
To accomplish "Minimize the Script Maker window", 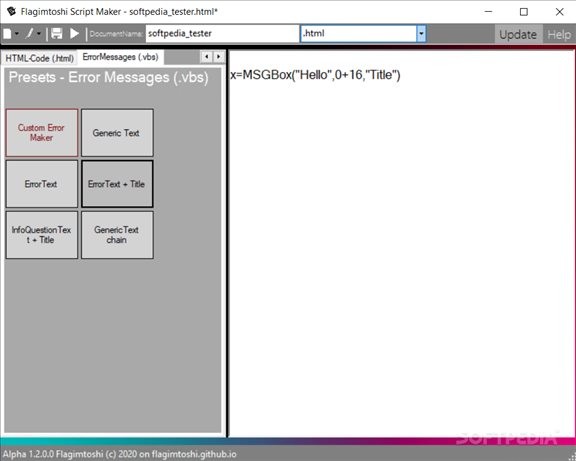I will pyautogui.click(x=488, y=12).
